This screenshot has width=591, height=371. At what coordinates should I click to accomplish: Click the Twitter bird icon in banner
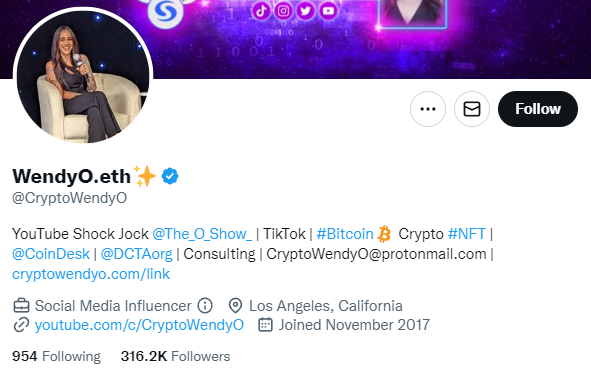click(306, 11)
